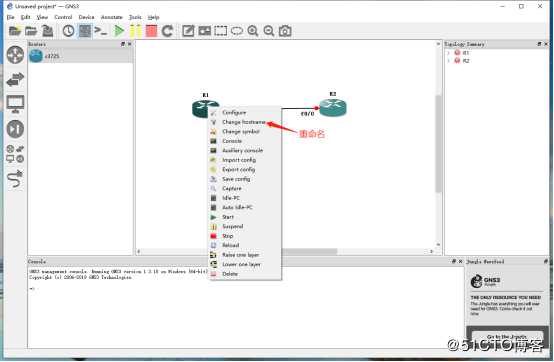Browse routers in device sidebar
This screenshot has width=554, height=362.
15,55
